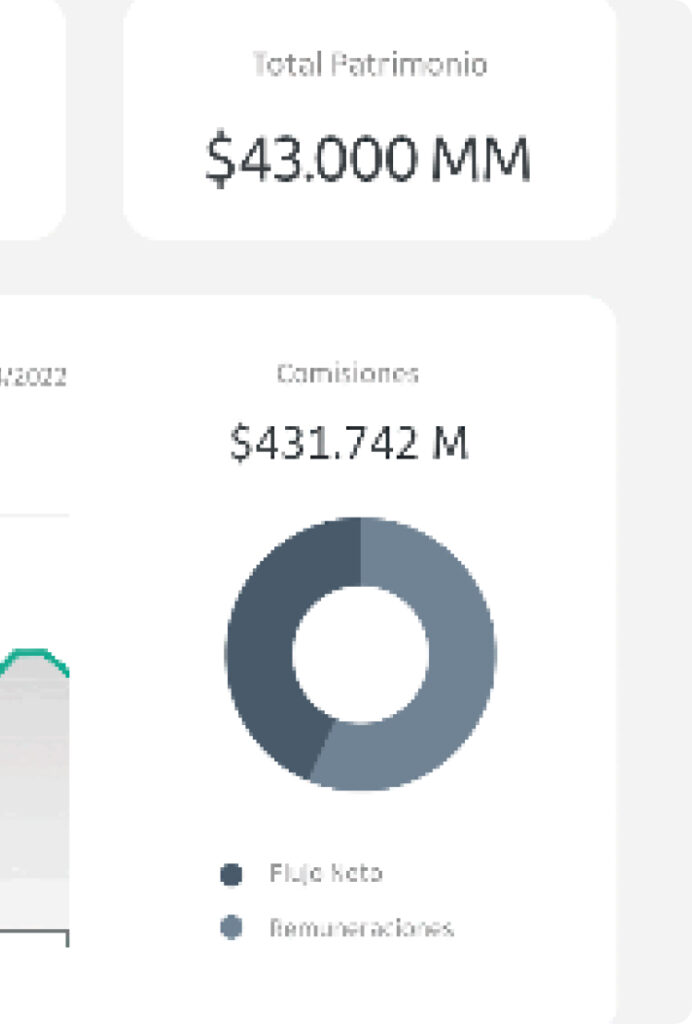The height and width of the screenshot is (1024, 692).
Task: Click the partially visible card left of Total Patrimonio
Action: (x=30, y=120)
